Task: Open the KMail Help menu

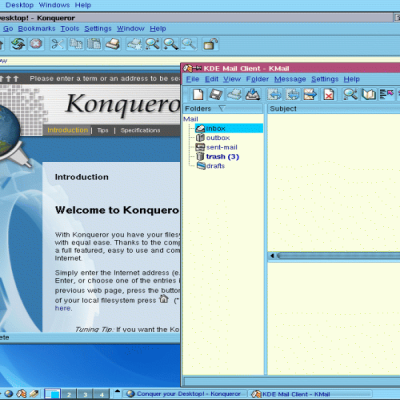Action: pyautogui.click(x=352, y=79)
